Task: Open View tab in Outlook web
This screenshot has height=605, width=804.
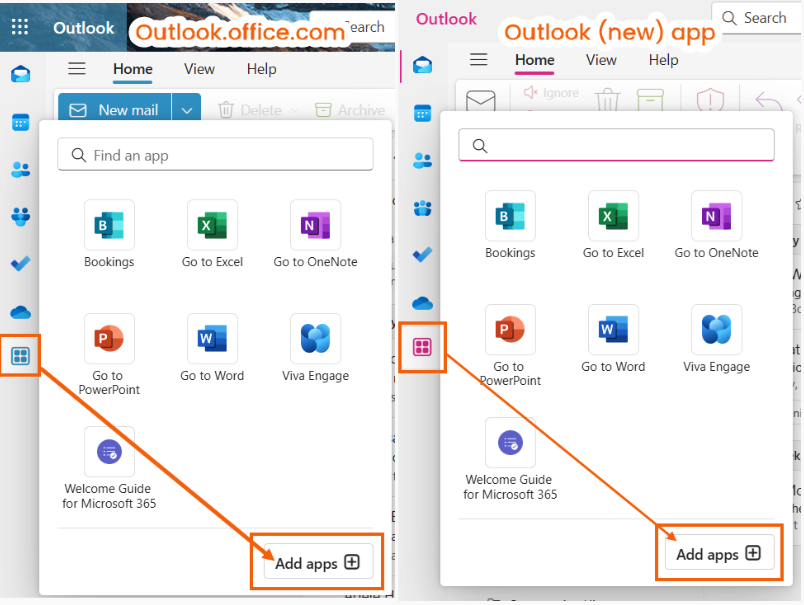Action: click(x=199, y=69)
